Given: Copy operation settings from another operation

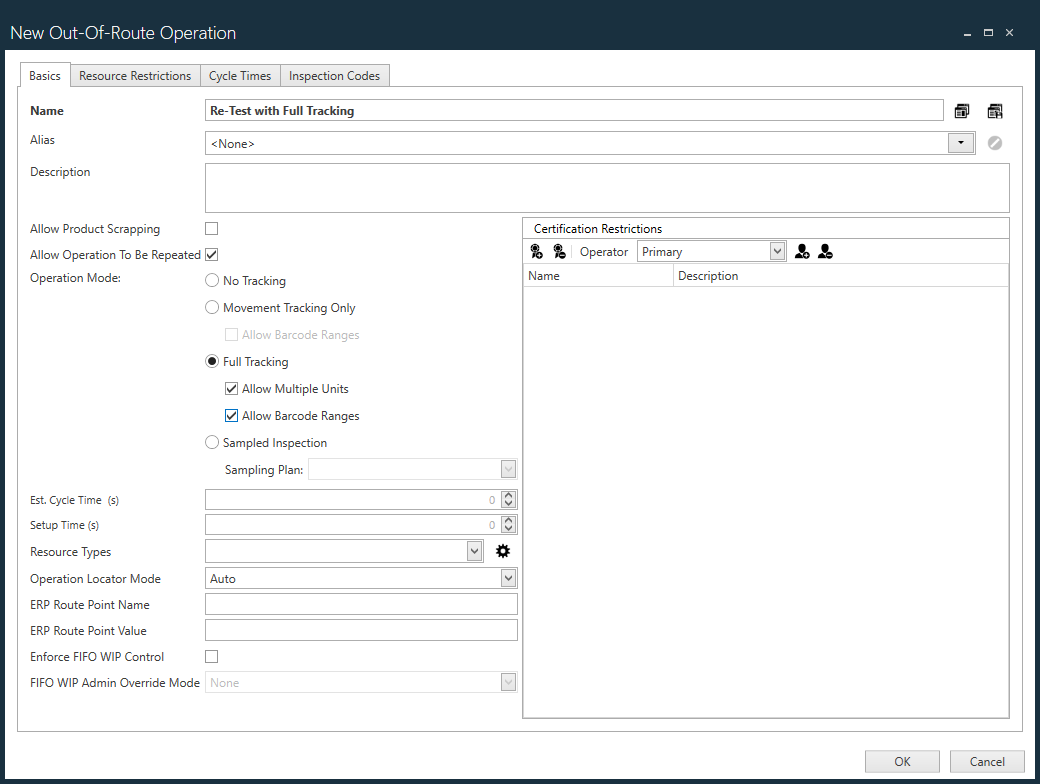Looking at the screenshot, I should coord(962,110).
